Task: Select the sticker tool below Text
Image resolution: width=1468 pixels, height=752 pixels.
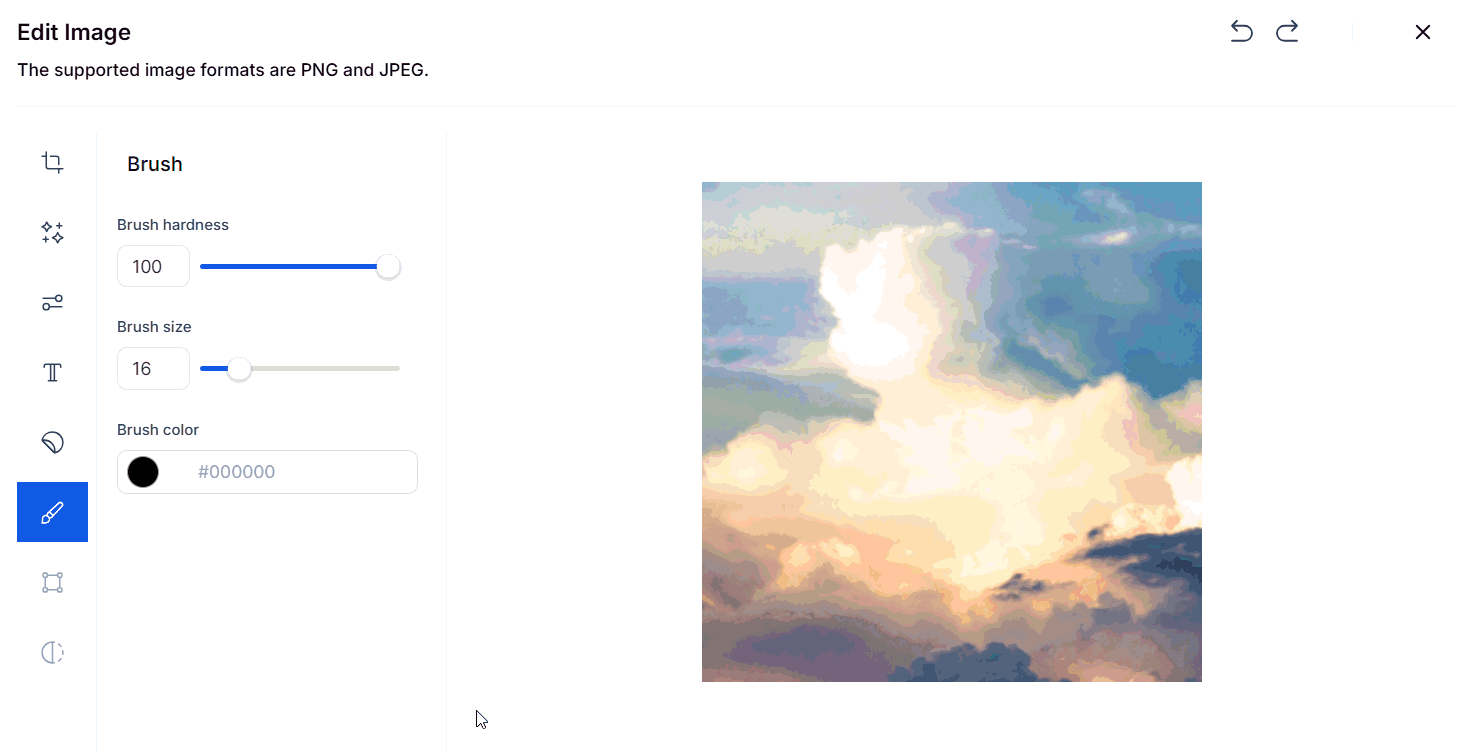Action: pos(52,442)
